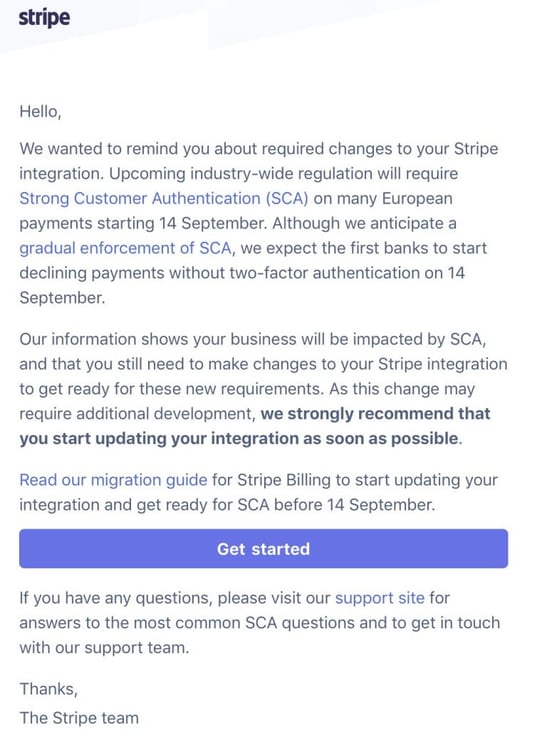Click the Thanks sign-off line
The image size is (547, 737).
(x=49, y=689)
